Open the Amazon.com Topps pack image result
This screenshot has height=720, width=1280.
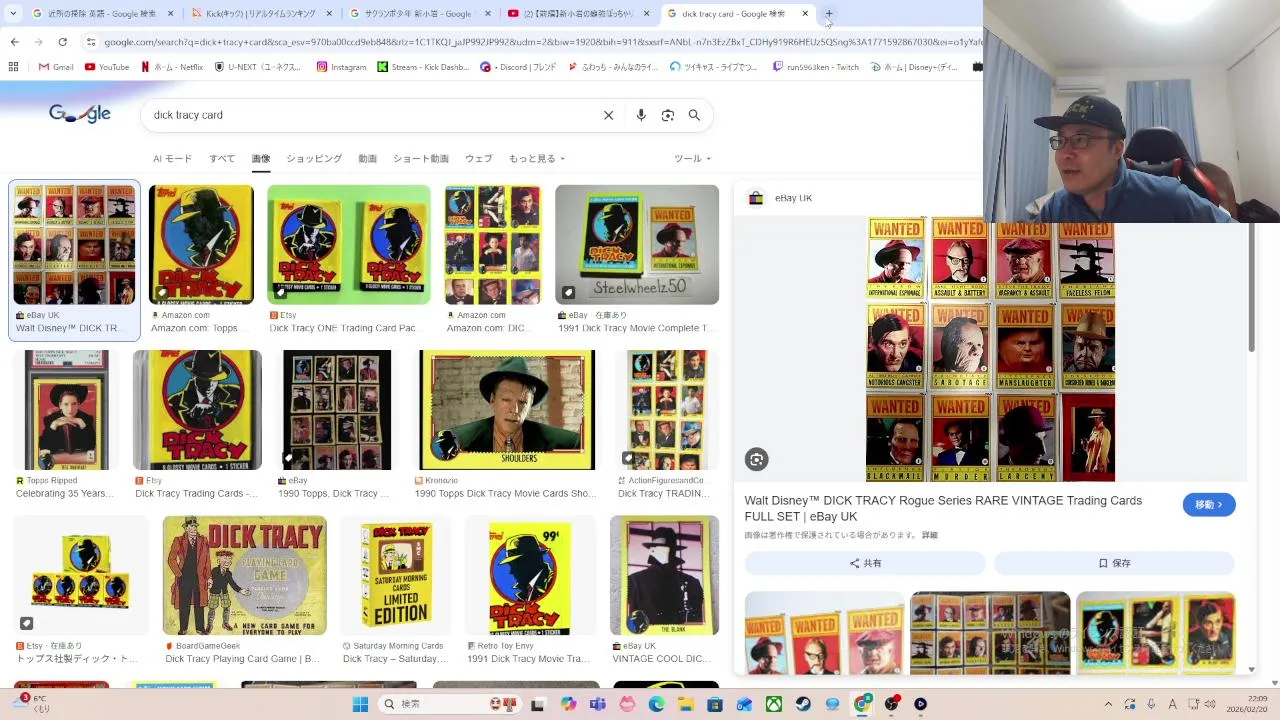(x=201, y=245)
